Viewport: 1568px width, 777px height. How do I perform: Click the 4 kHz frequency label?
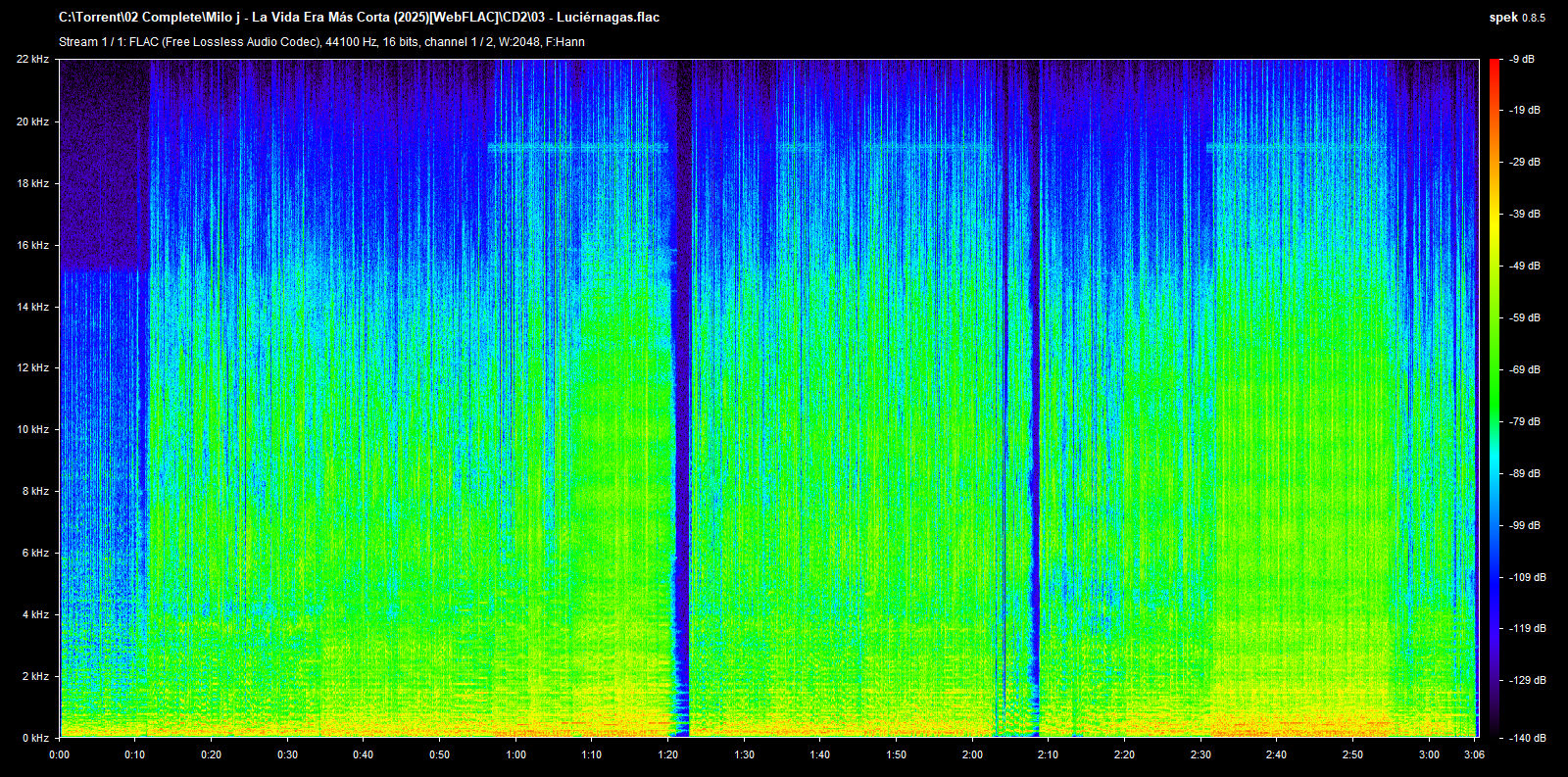click(35, 614)
